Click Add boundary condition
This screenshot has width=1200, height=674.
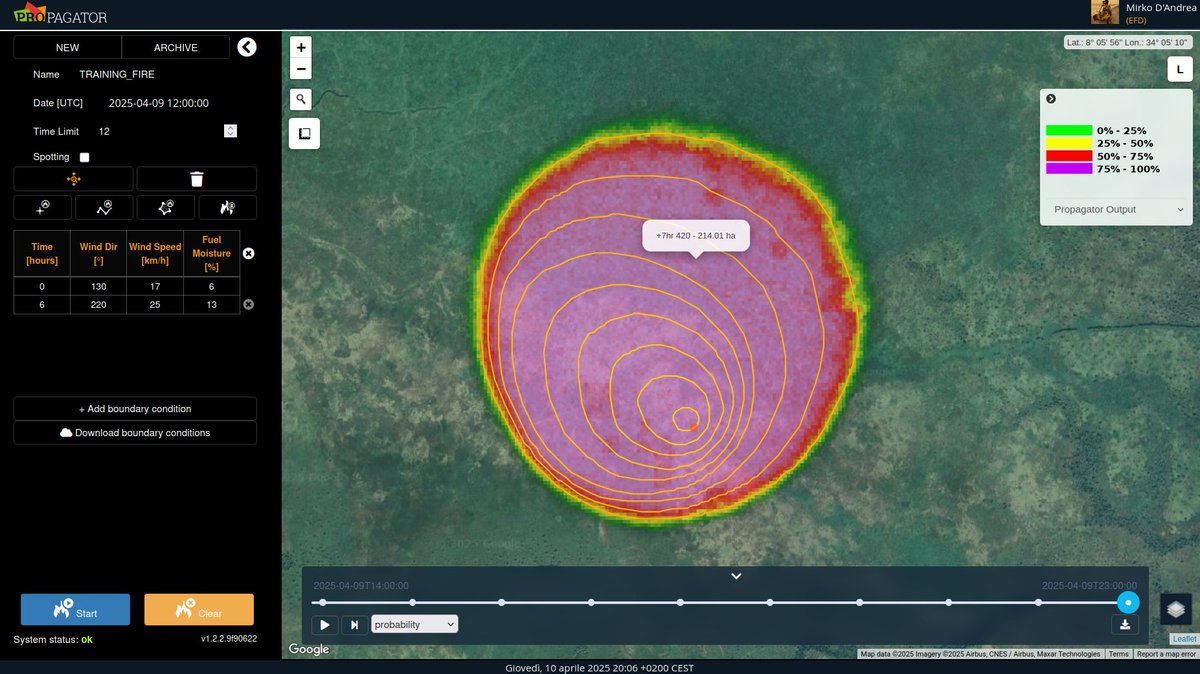pos(135,408)
